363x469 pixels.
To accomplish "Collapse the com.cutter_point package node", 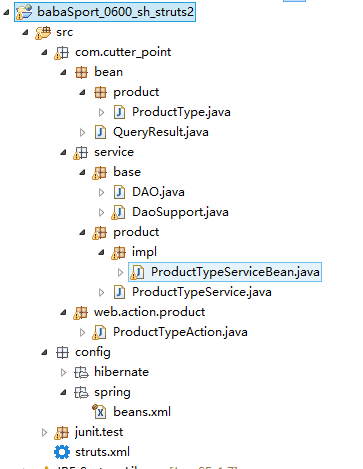I will tap(44, 52).
